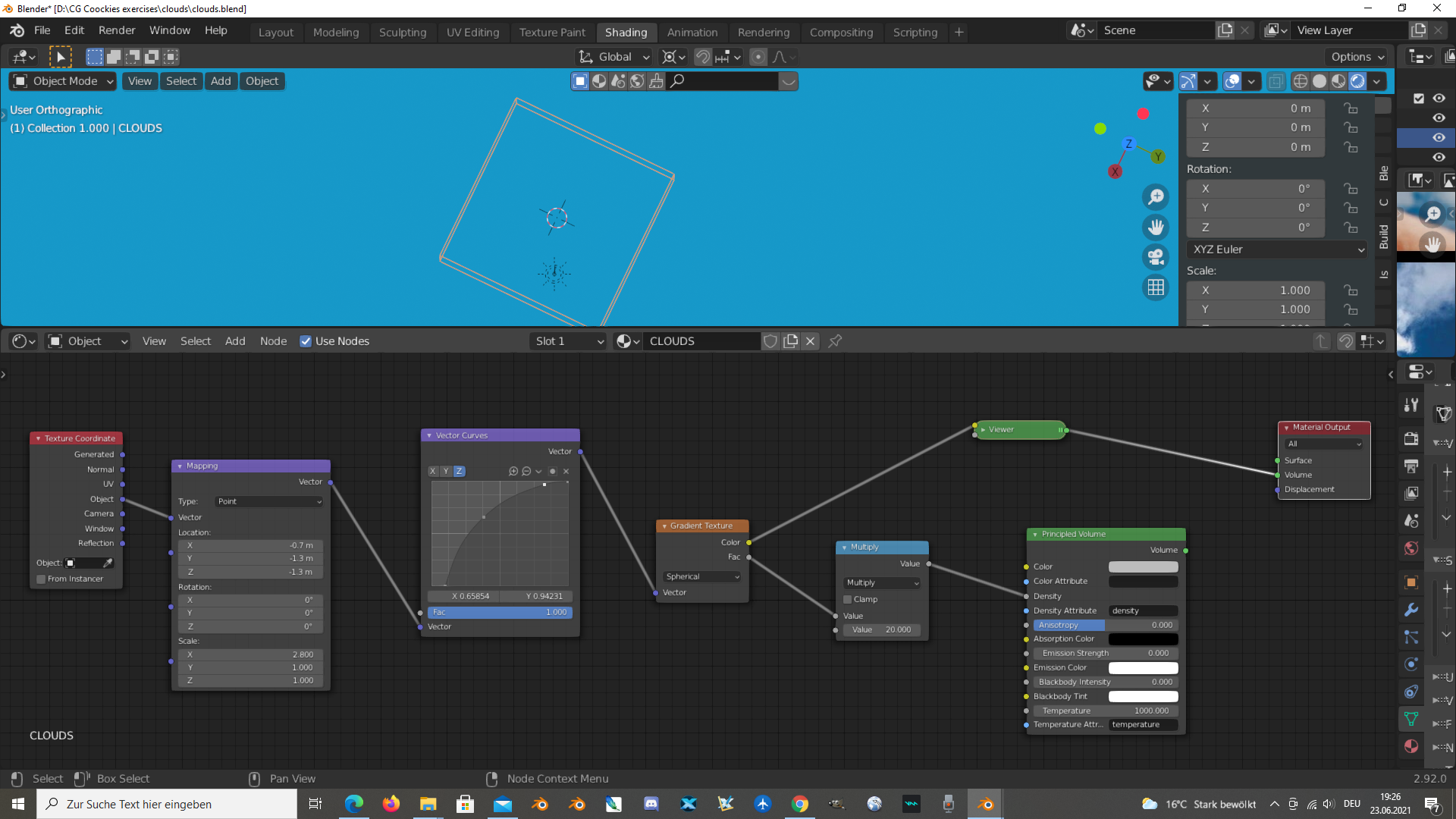This screenshot has width=1456, height=819.
Task: Unlink the CLOUDS material with X
Action: click(810, 341)
